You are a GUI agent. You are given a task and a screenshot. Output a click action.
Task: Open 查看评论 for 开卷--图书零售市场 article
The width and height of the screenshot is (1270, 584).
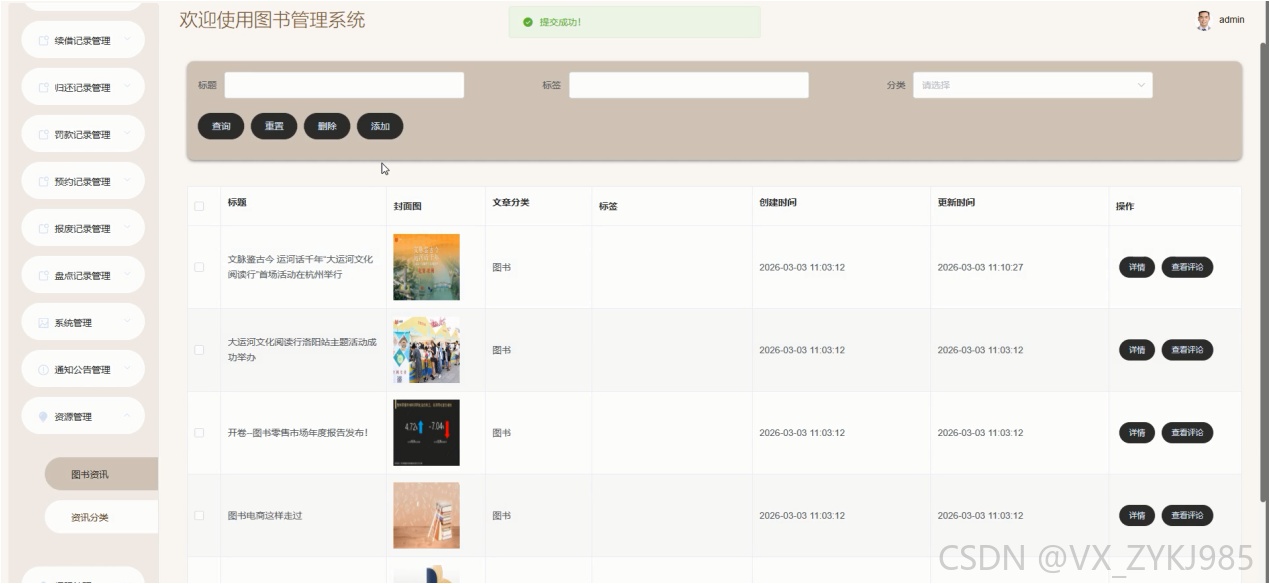[1187, 433]
